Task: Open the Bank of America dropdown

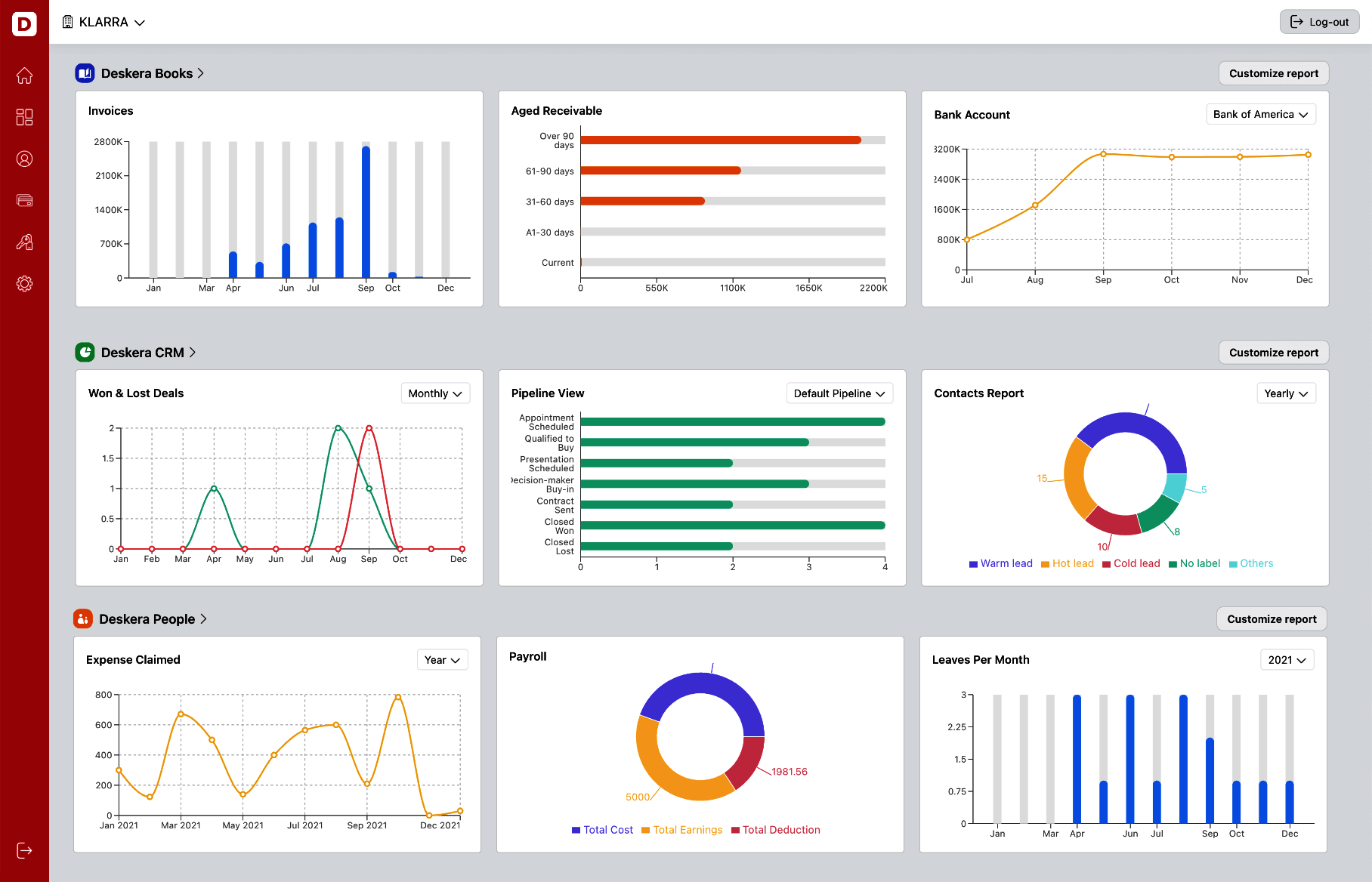Action: point(1260,115)
